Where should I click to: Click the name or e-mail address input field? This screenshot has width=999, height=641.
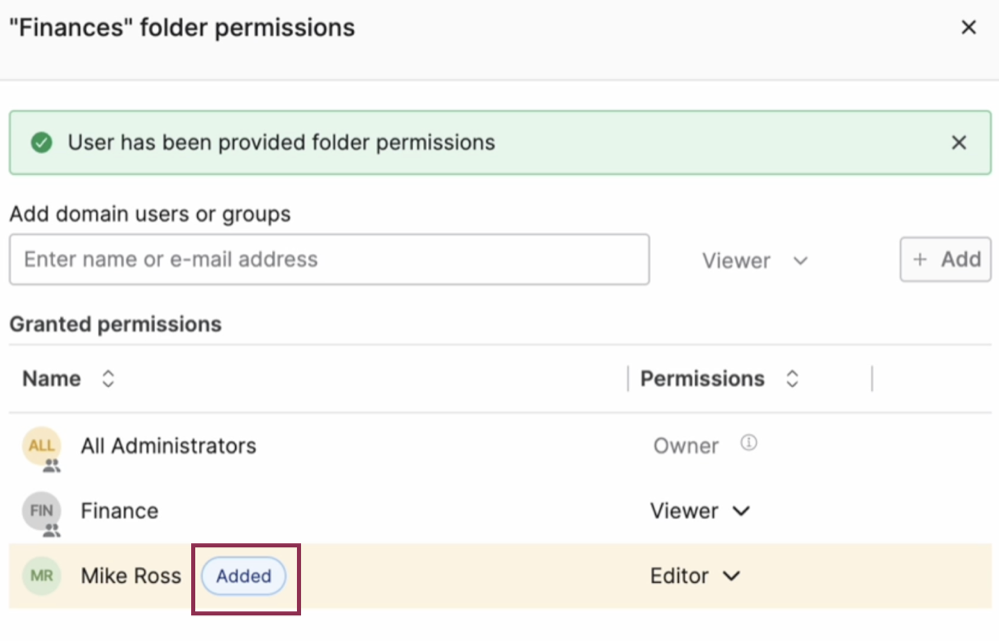pos(330,259)
